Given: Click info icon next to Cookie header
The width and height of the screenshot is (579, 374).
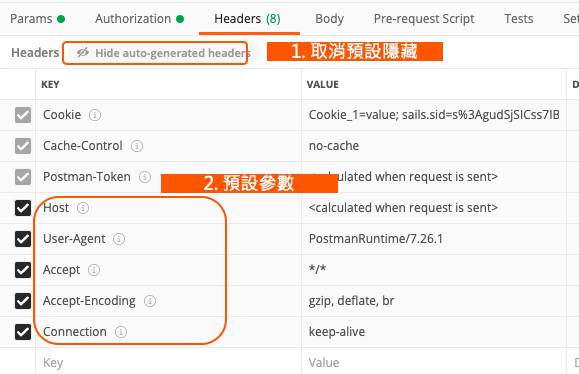Looking at the screenshot, I should [x=95, y=115].
